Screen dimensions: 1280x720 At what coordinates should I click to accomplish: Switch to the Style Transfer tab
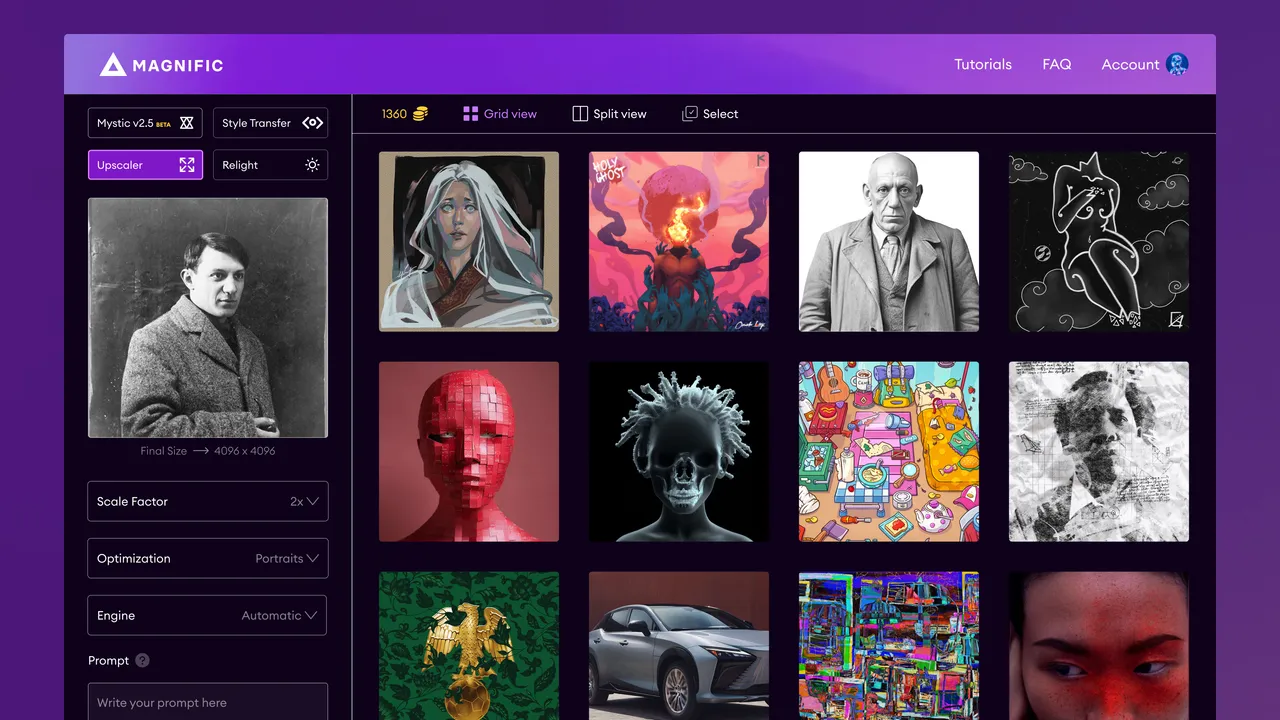(x=271, y=123)
